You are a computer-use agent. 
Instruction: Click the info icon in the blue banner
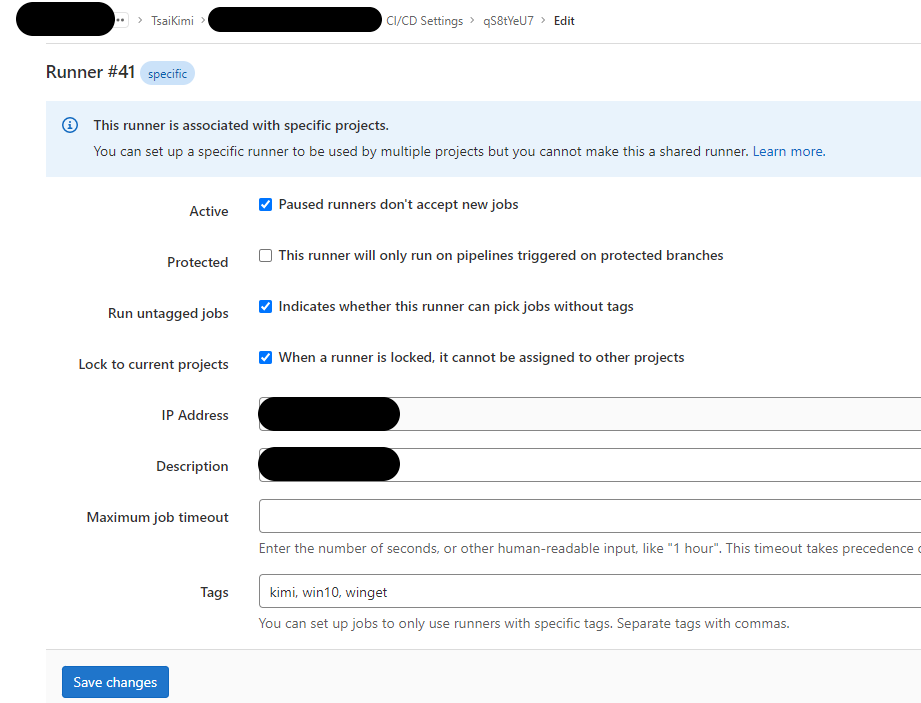pos(69,124)
